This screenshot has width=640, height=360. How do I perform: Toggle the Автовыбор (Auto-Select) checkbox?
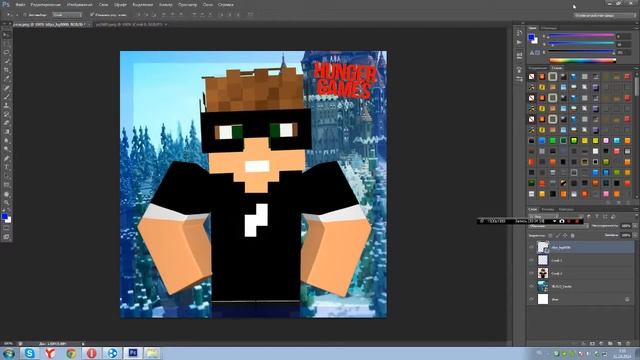pyautogui.click(x=25, y=15)
